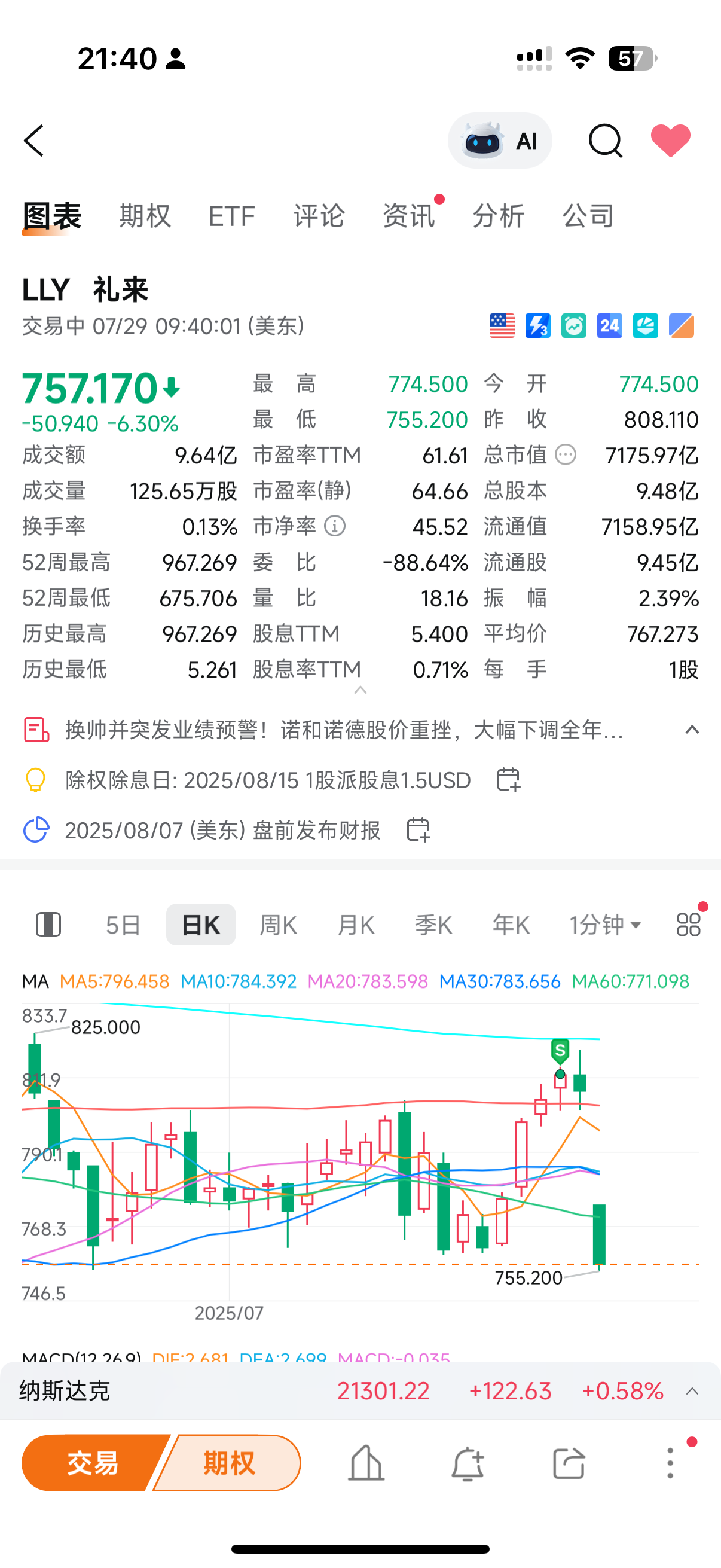The height and width of the screenshot is (1568, 721).
Task: Expand the 纳斯达克 index bar arrow
Action: 692,1391
